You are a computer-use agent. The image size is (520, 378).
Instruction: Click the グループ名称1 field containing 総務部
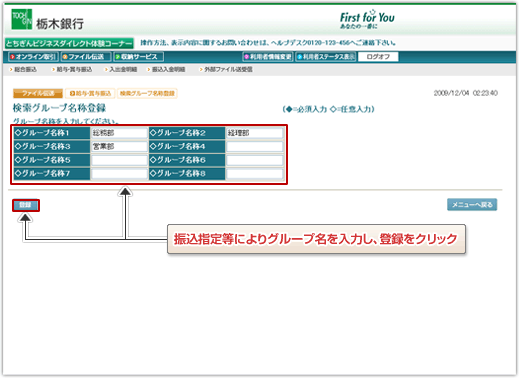tap(119, 133)
